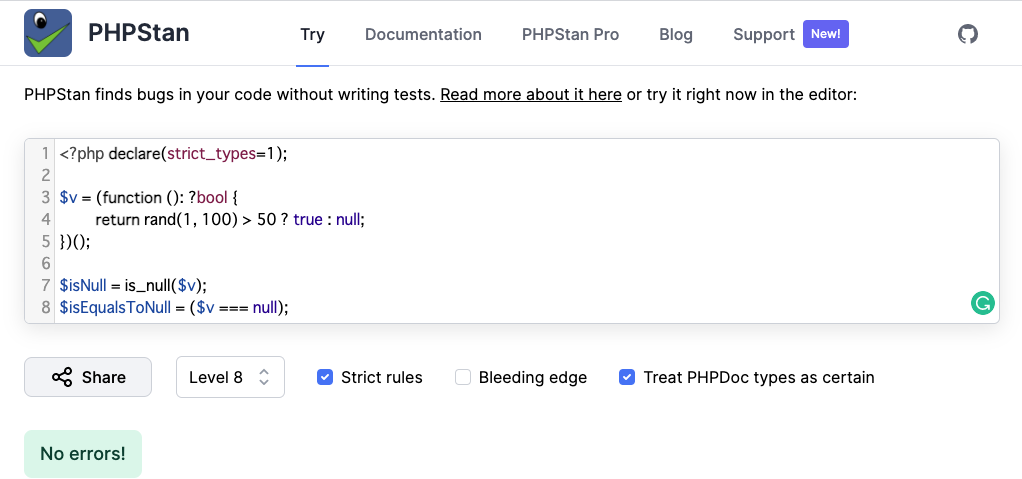The width and height of the screenshot is (1022, 479).
Task: Enable the Bleeding edge checkbox
Action: coord(463,377)
